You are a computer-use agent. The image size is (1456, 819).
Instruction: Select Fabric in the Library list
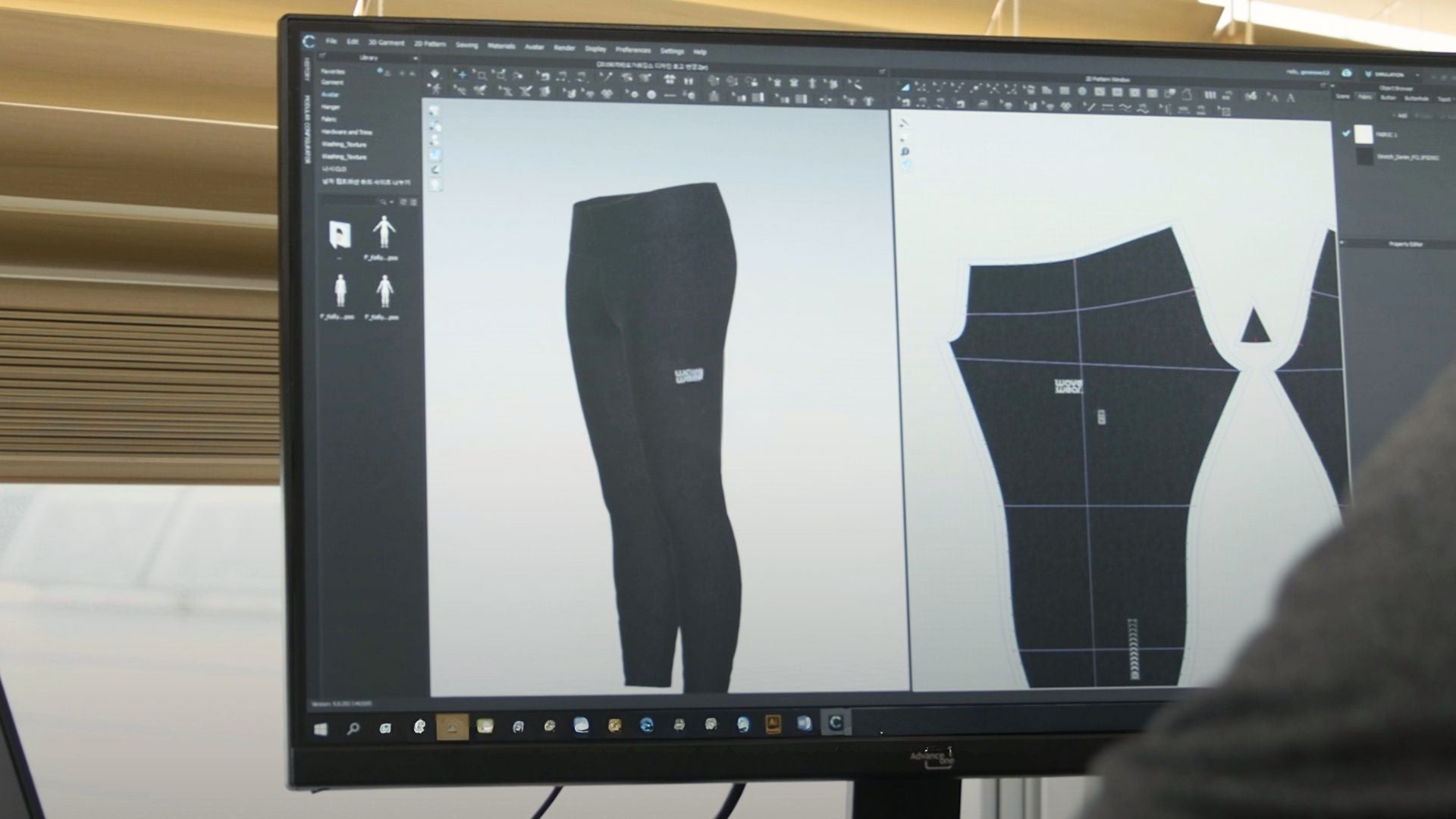[329, 120]
